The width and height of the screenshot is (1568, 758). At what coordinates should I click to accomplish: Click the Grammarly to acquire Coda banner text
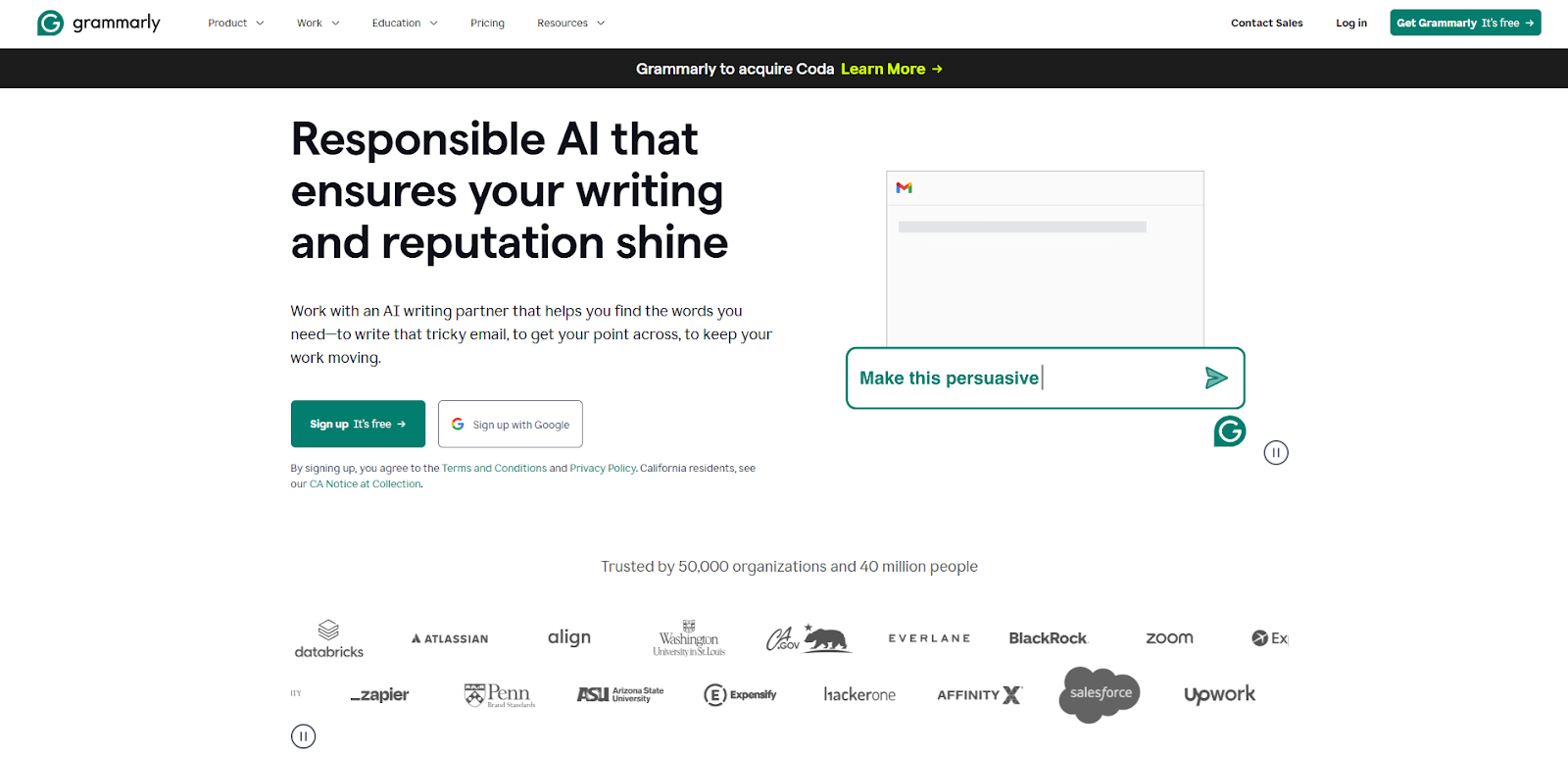pyautogui.click(x=735, y=69)
